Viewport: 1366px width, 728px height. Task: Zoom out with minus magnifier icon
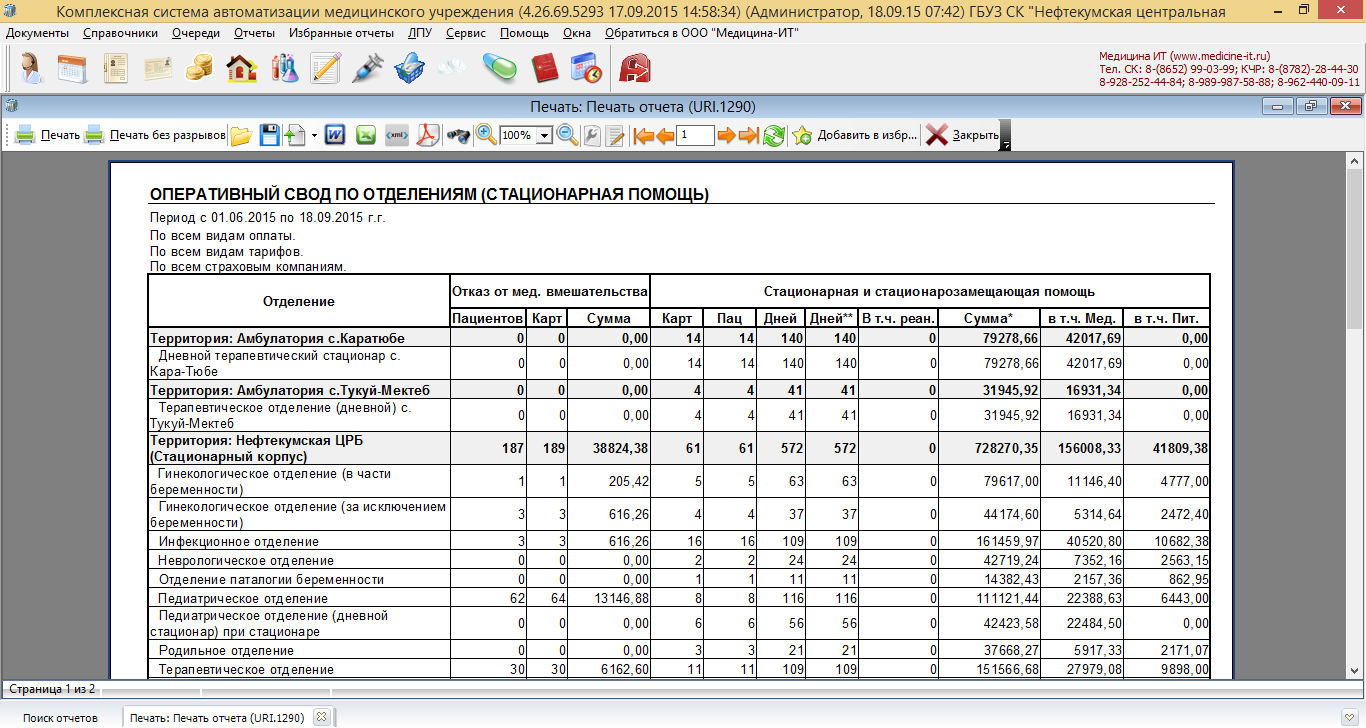click(568, 135)
